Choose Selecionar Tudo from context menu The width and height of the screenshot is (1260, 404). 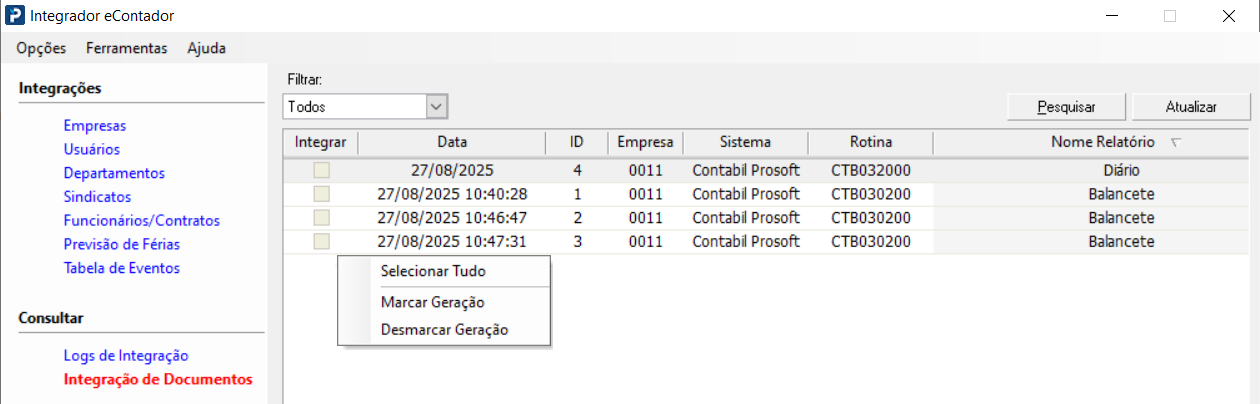click(433, 271)
